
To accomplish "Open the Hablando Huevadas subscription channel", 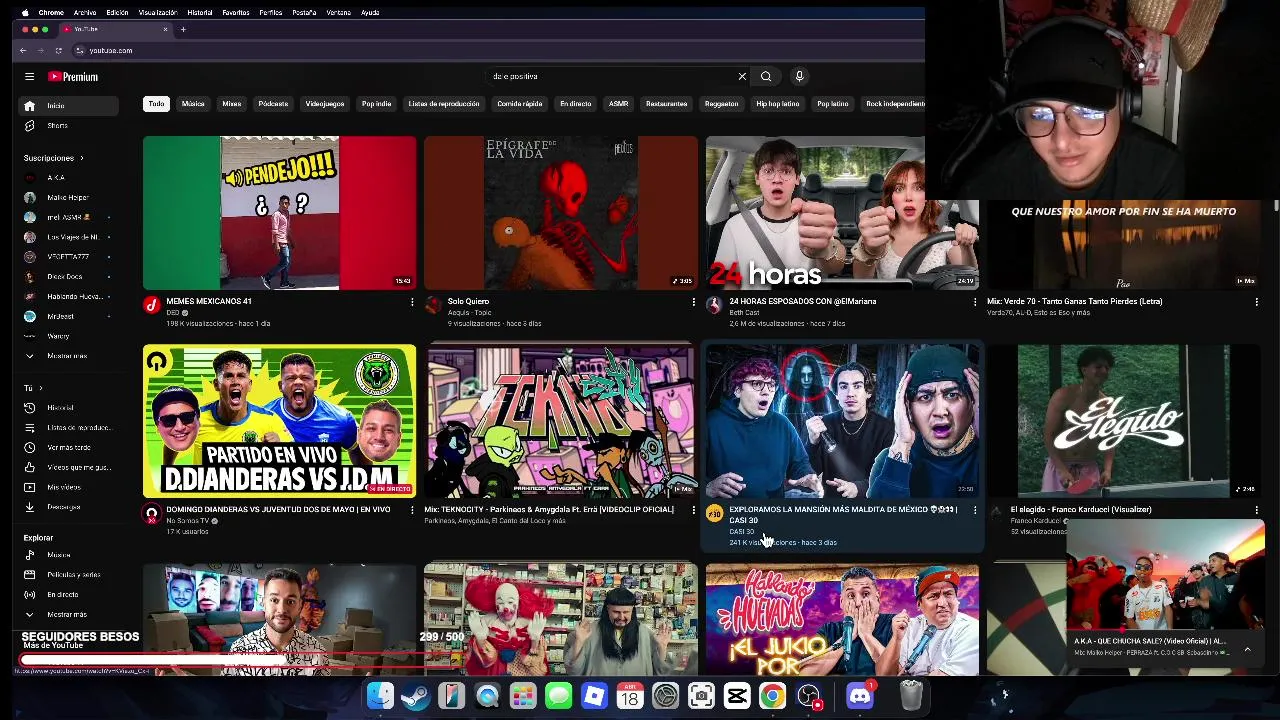I will click(69, 296).
